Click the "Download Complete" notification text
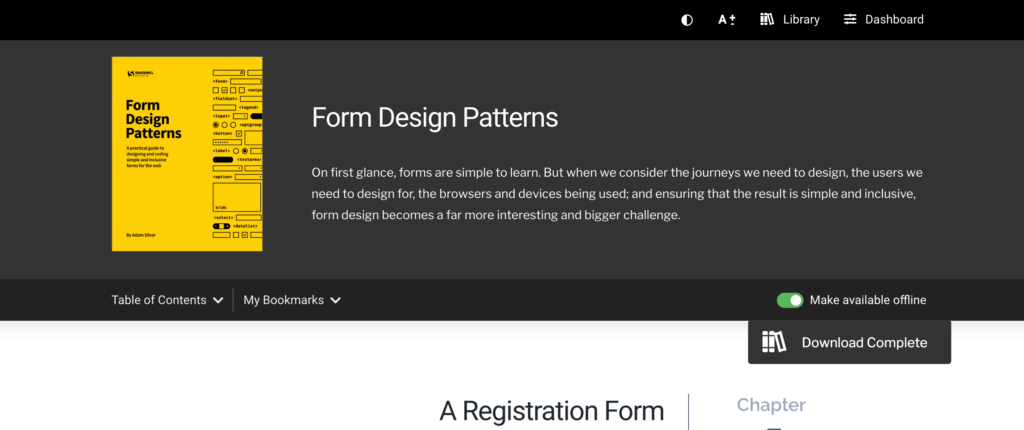 click(864, 343)
